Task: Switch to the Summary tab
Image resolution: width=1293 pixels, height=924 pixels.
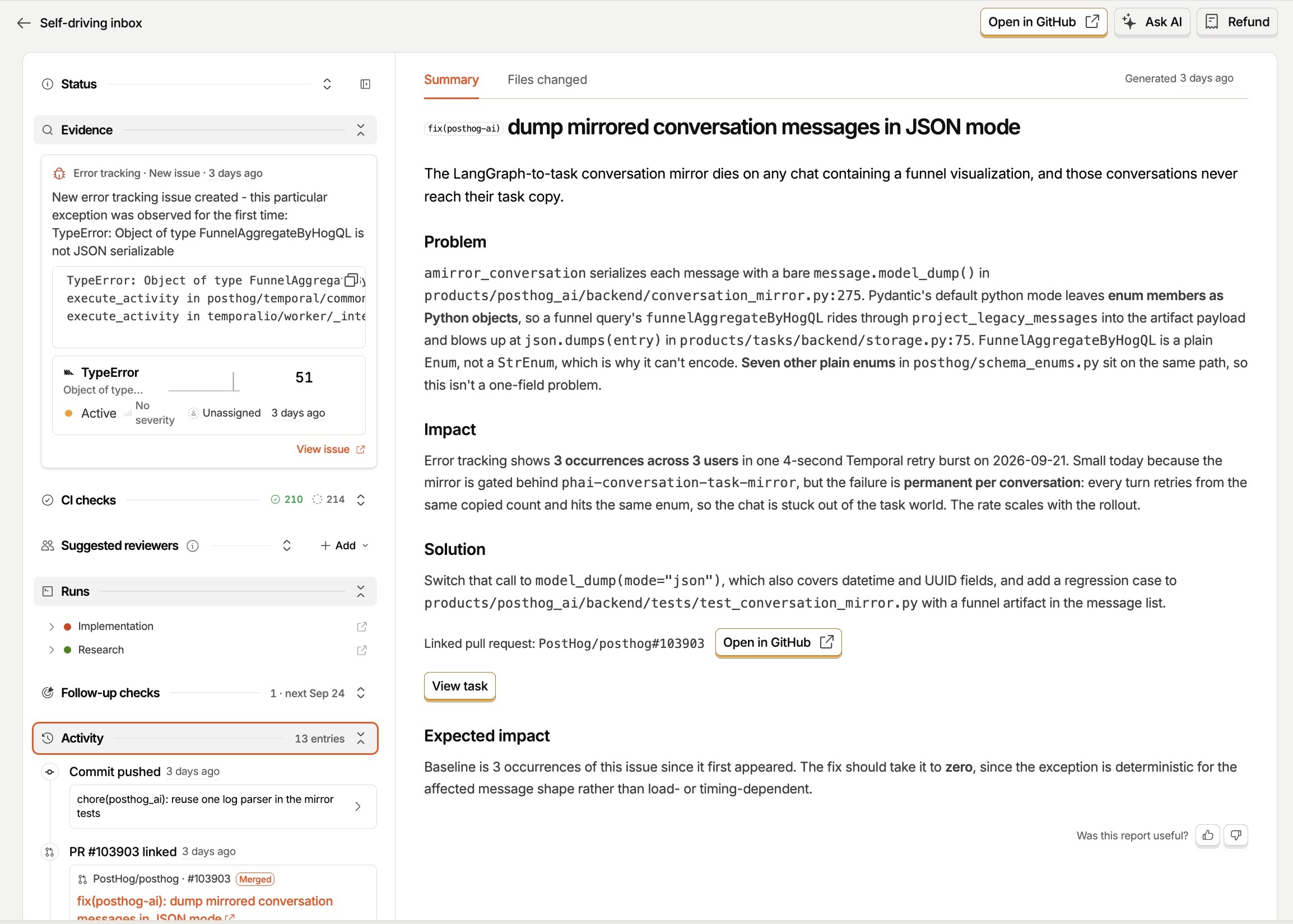Action: 452,80
